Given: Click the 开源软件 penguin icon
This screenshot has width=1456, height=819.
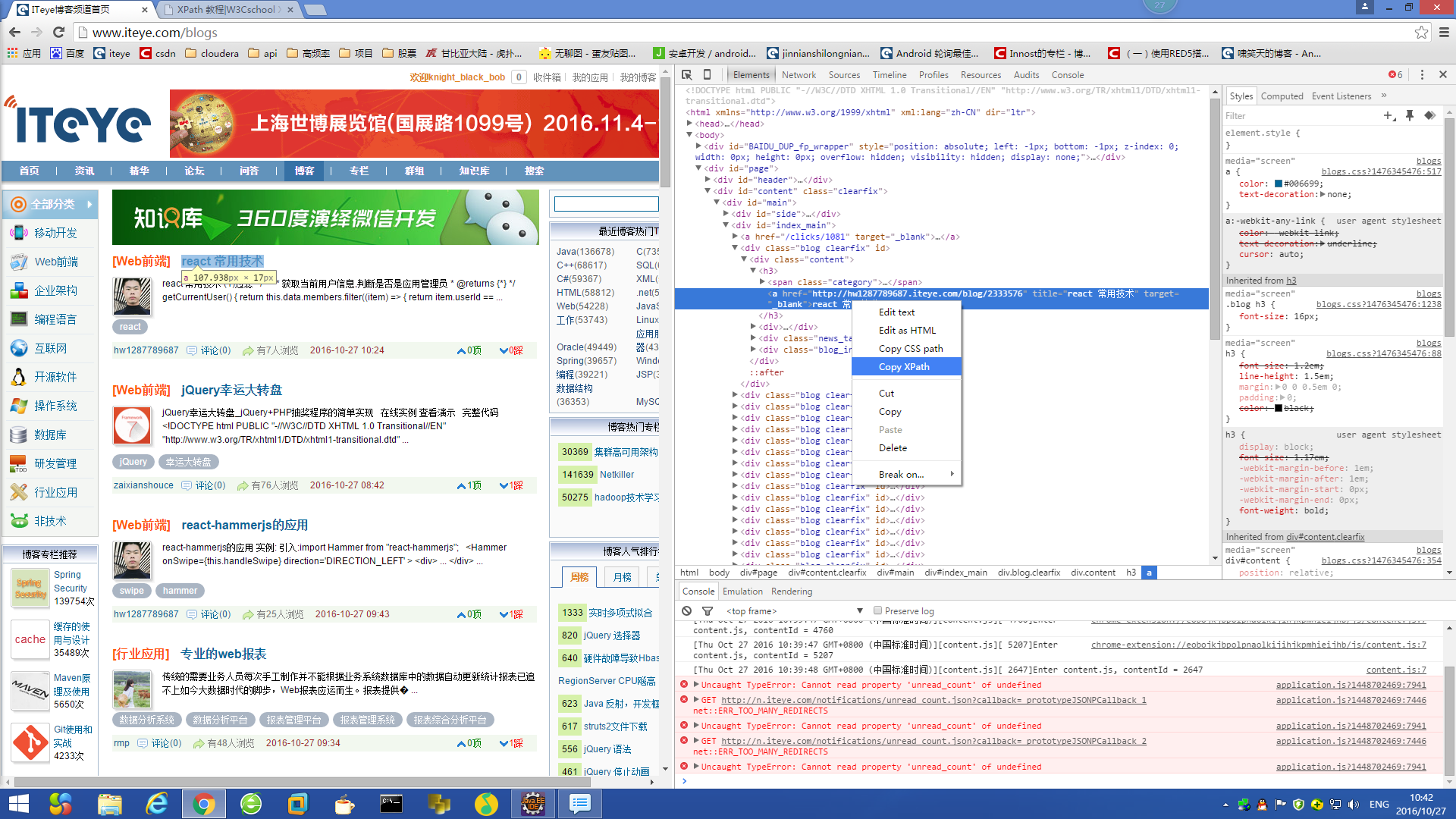Looking at the screenshot, I should pos(19,377).
